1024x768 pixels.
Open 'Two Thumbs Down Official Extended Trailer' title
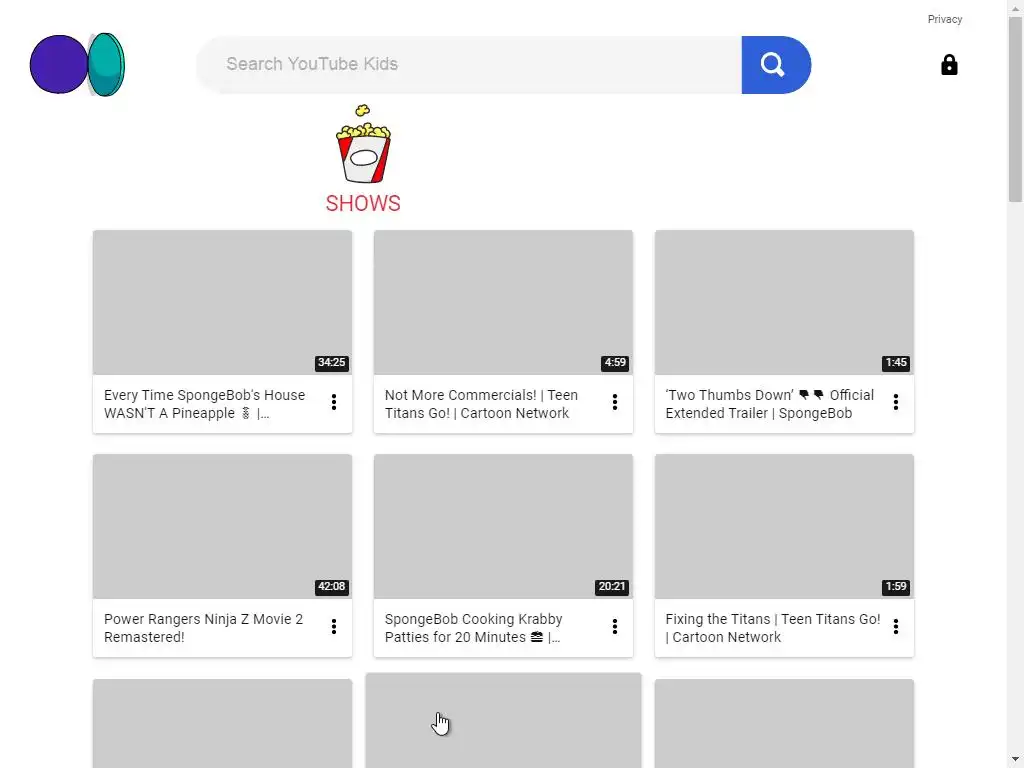[x=769, y=404]
